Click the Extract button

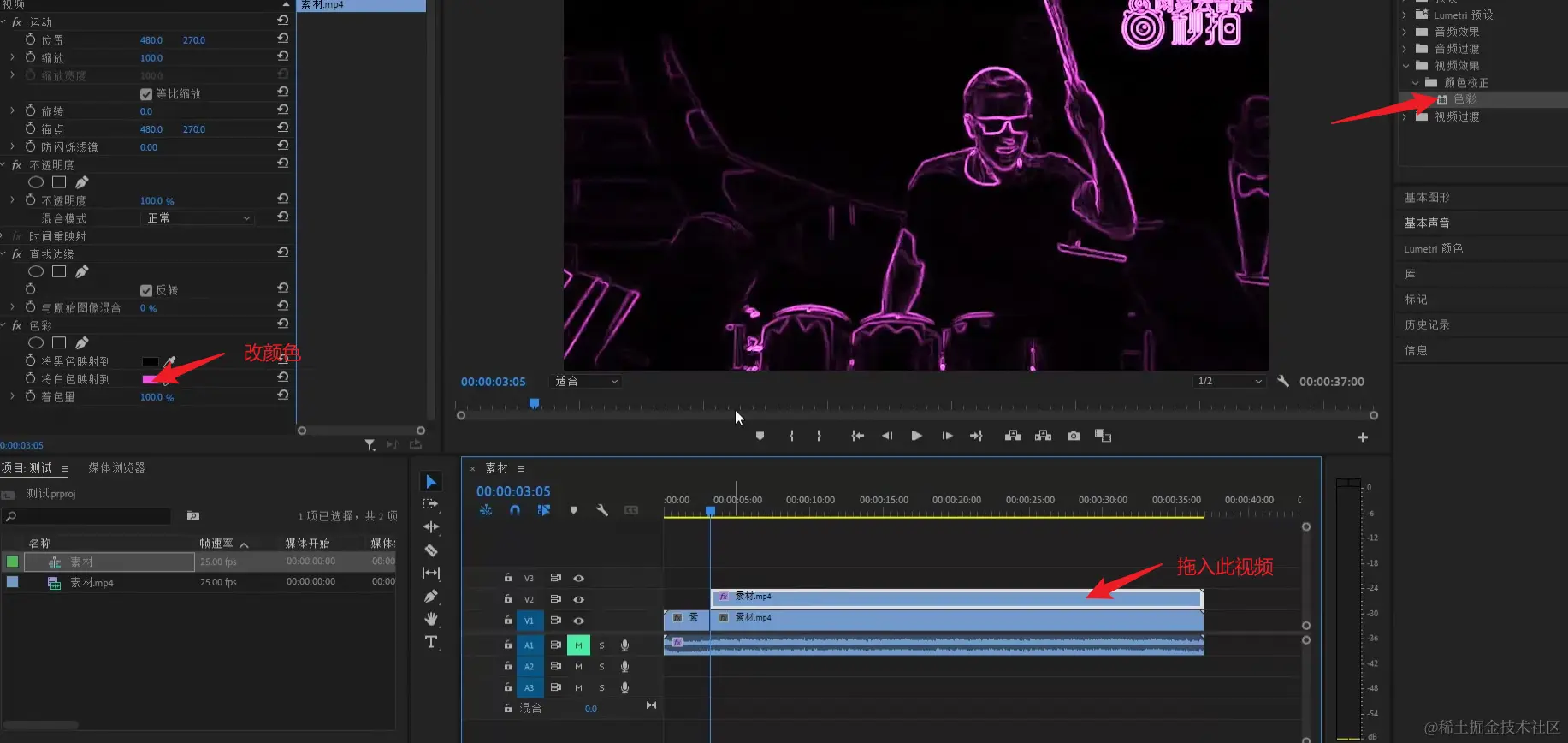(1043, 436)
